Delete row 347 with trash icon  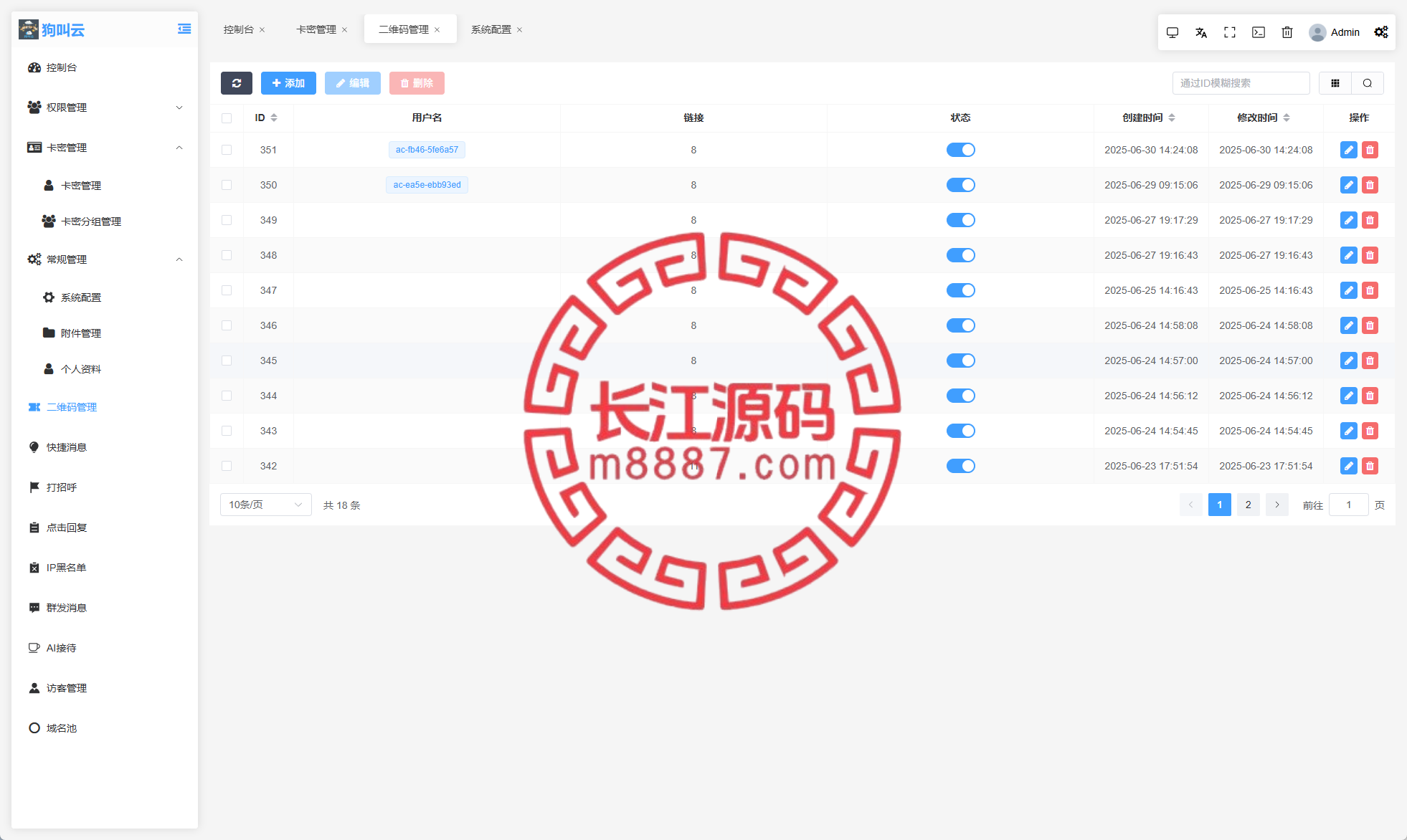pos(1370,290)
